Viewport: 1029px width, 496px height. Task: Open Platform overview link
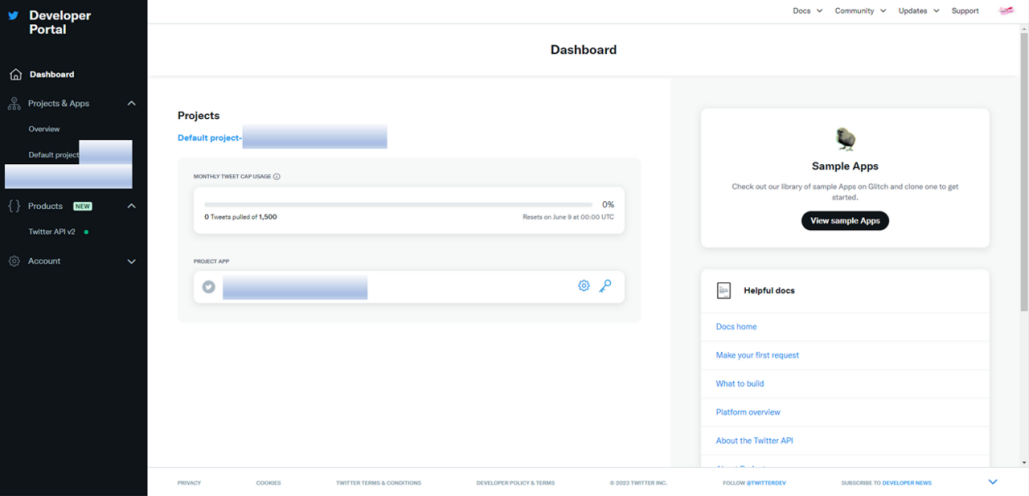[x=748, y=412]
